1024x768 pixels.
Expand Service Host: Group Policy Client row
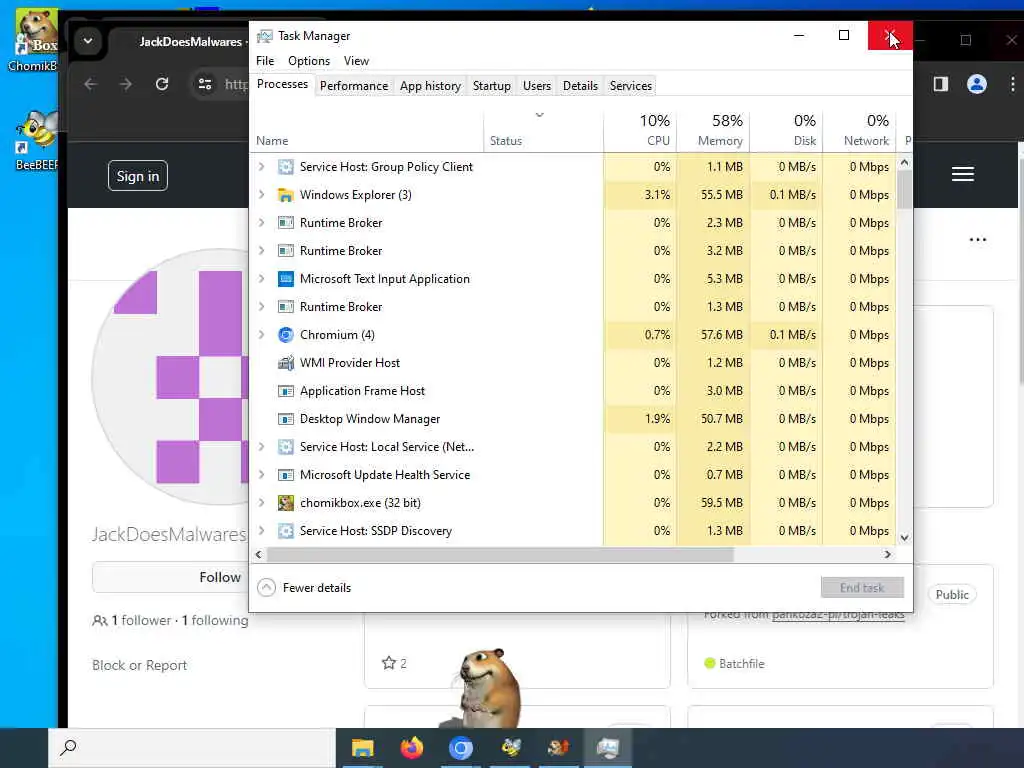[261, 167]
